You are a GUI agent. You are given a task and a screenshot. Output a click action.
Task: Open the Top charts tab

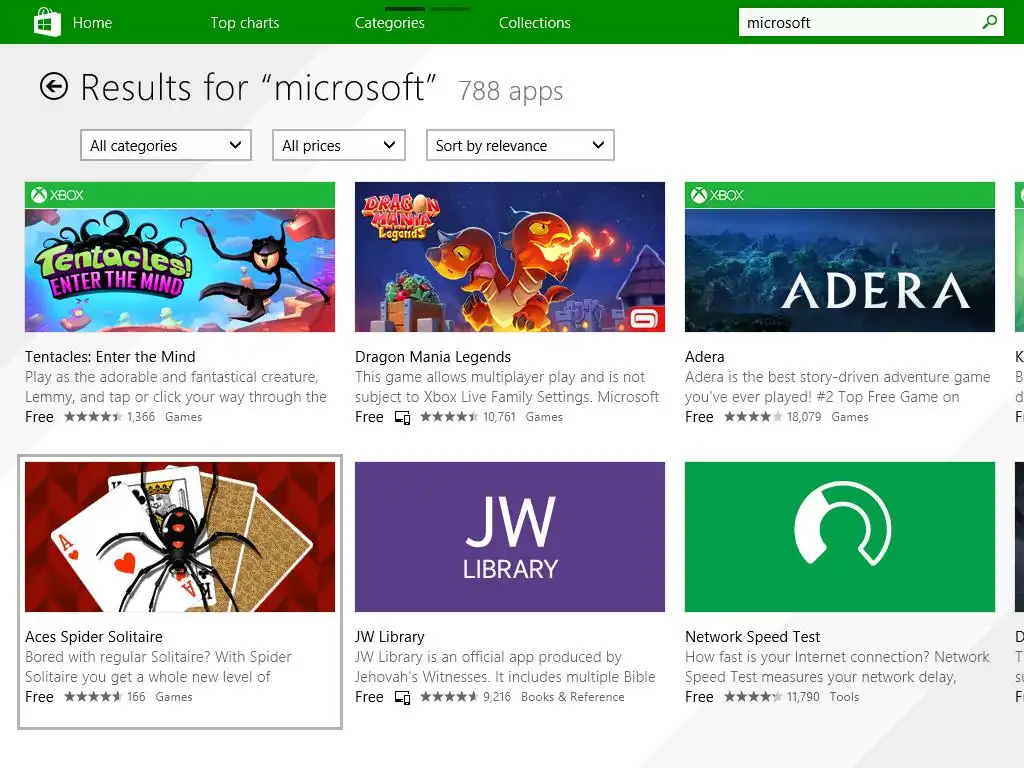(245, 22)
